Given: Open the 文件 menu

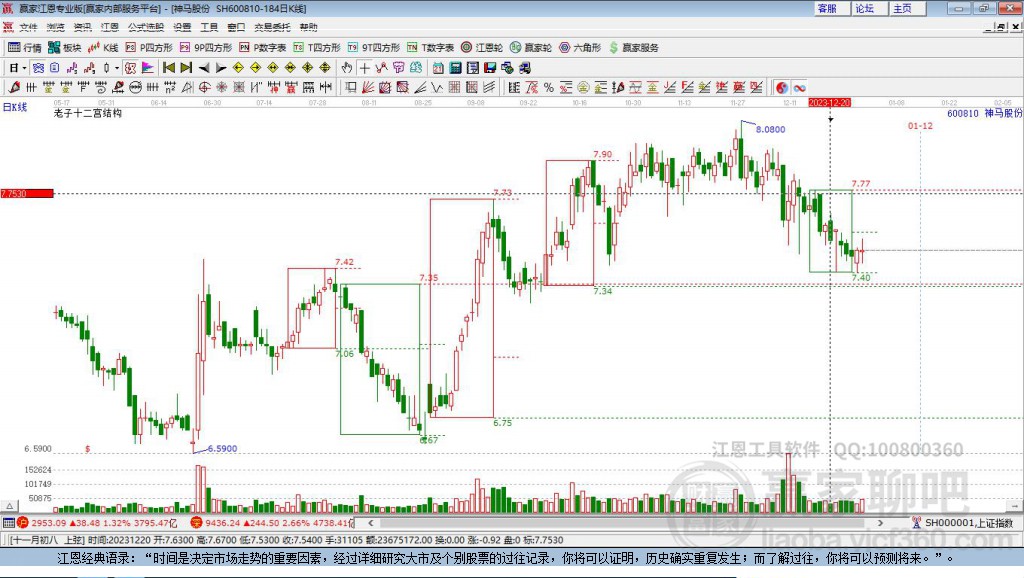Looking at the screenshot, I should point(28,27).
